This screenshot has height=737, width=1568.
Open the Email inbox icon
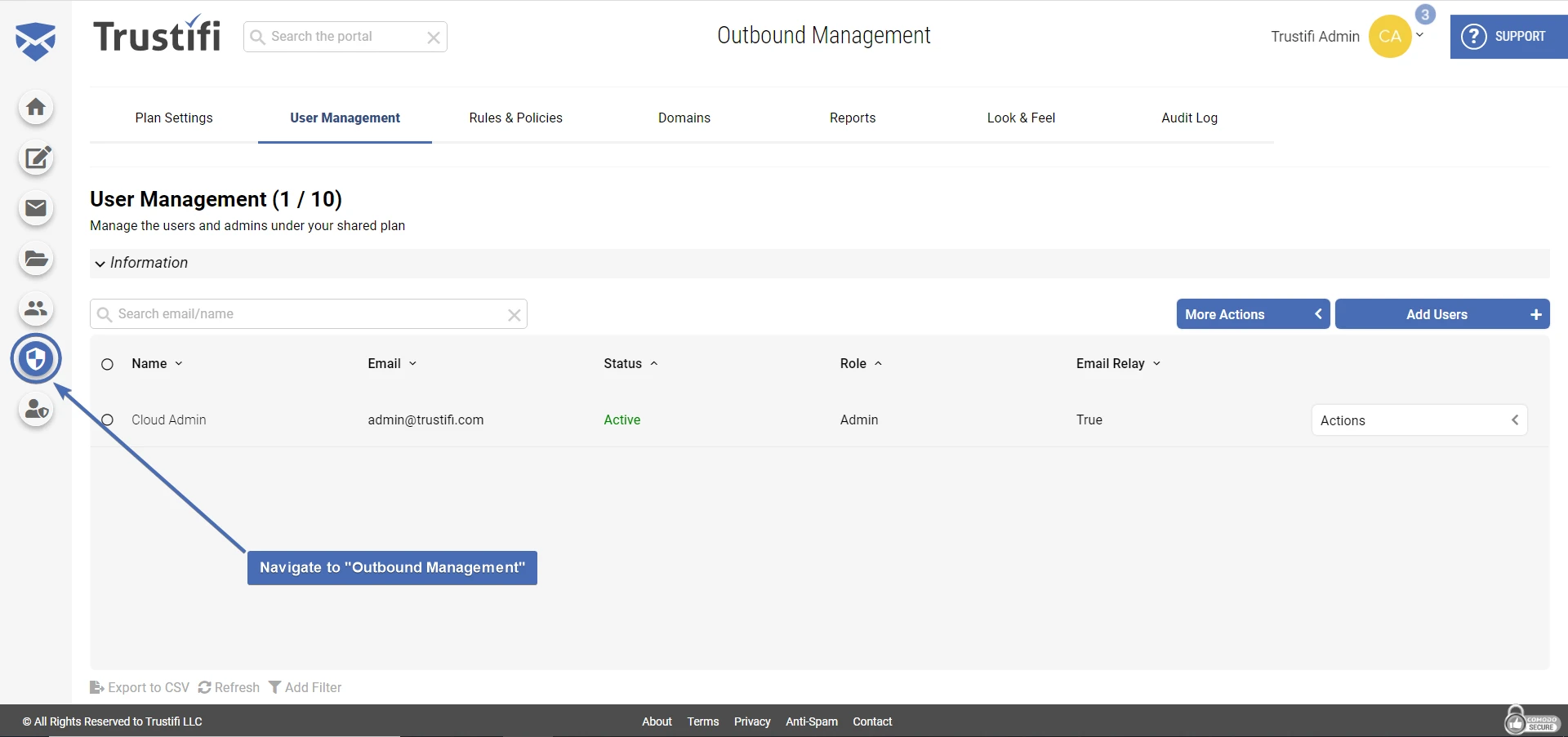tap(36, 208)
